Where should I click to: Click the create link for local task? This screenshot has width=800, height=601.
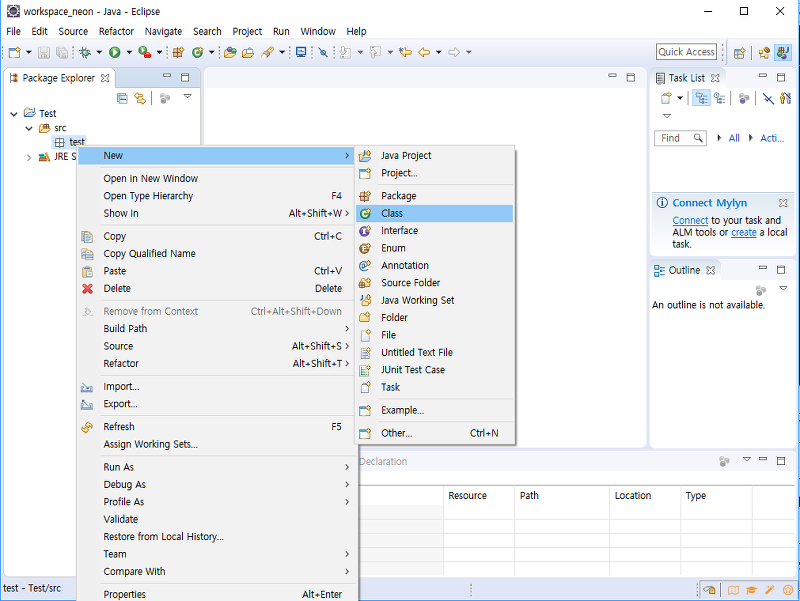tap(743, 233)
